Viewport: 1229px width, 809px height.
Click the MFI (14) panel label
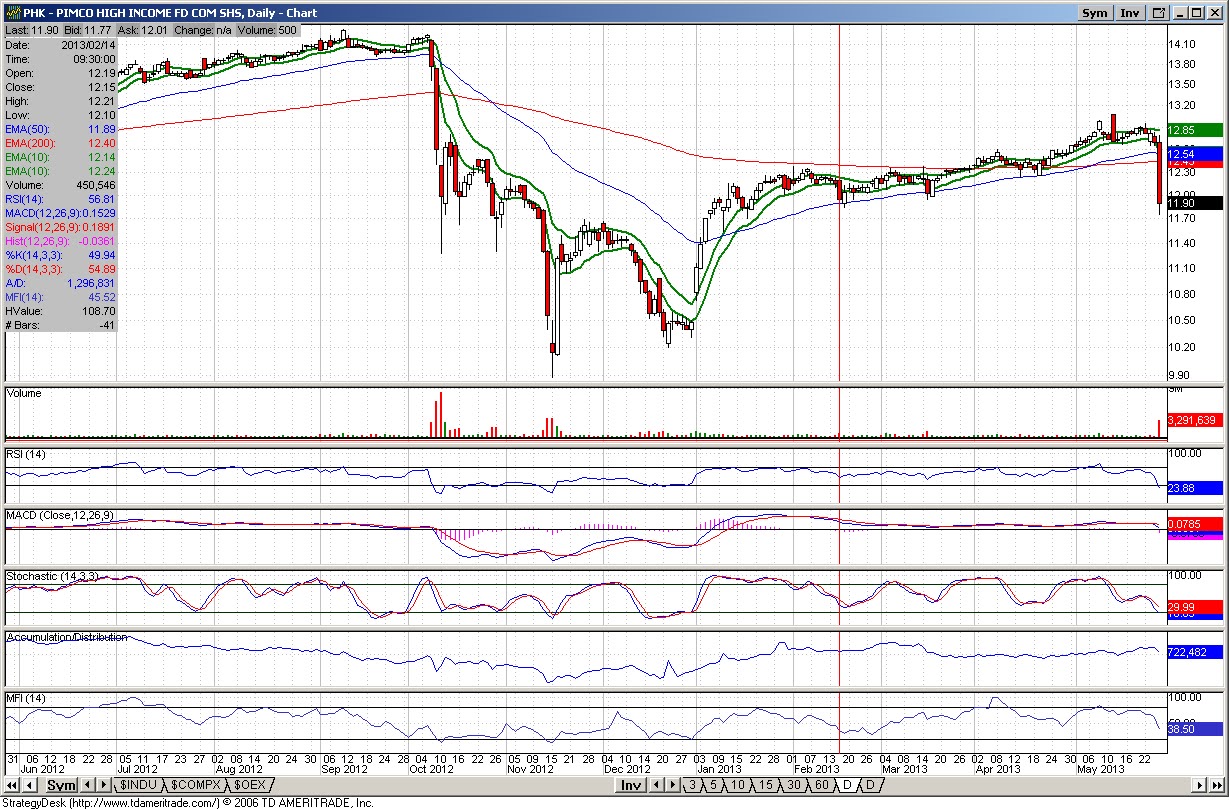tap(27, 697)
